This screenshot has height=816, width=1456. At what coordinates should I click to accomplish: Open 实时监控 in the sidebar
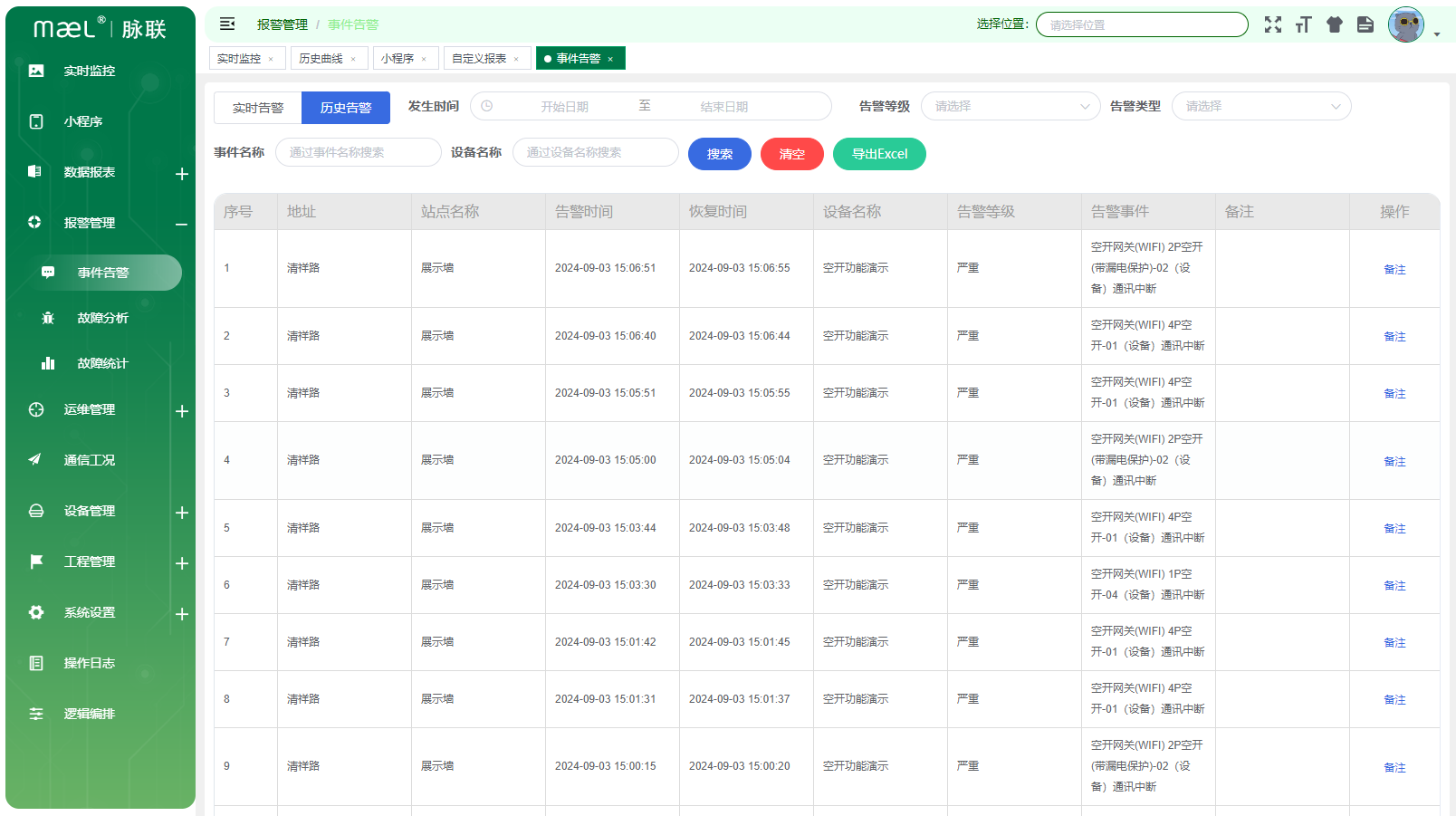89,71
